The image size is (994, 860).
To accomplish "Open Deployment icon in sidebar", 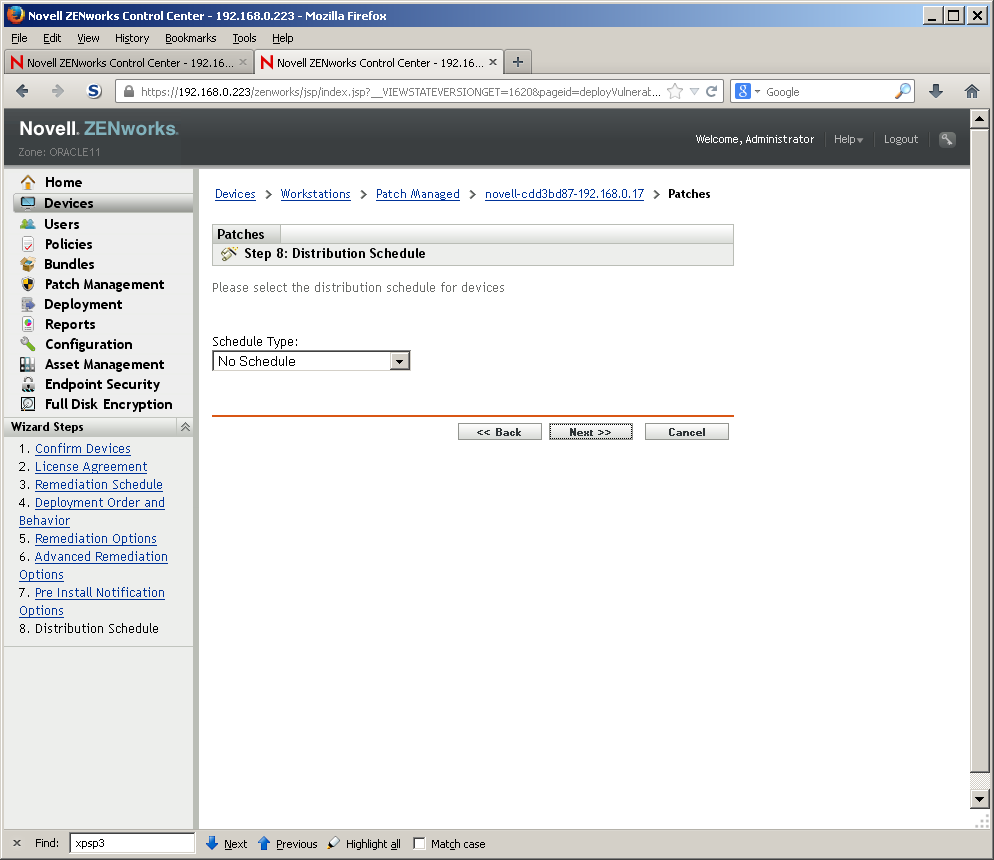I will pos(27,304).
